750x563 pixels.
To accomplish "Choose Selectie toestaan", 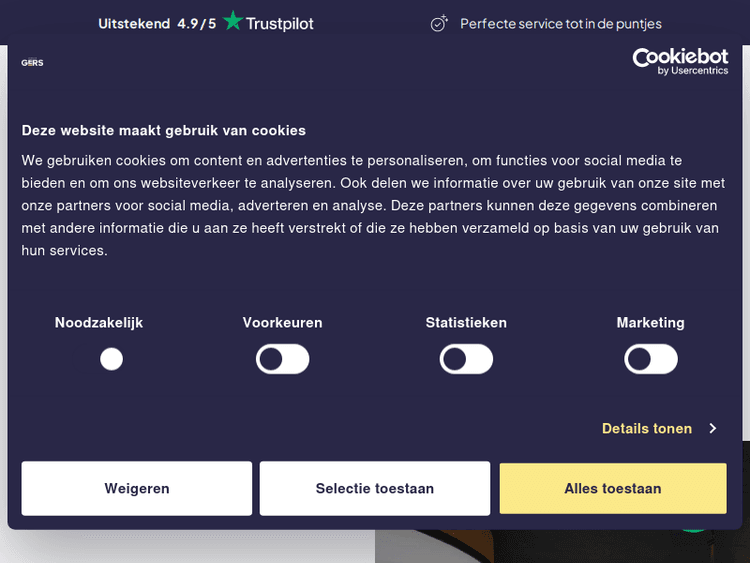I will click(x=375, y=489).
